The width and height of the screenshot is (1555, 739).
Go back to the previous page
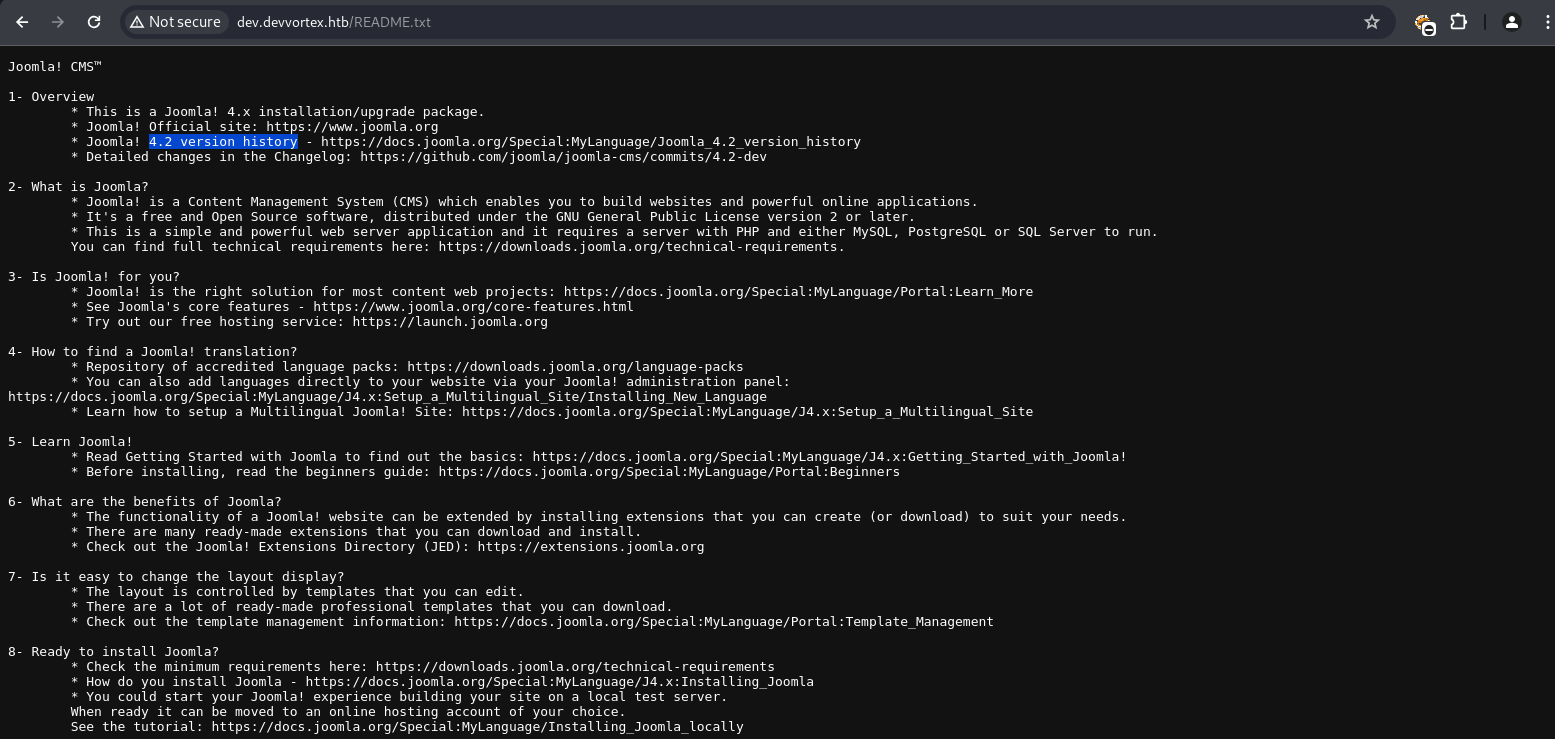[x=22, y=22]
